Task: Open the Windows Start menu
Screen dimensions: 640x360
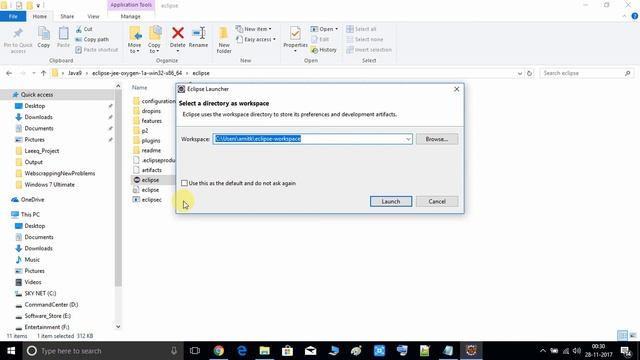Action: (x=11, y=351)
